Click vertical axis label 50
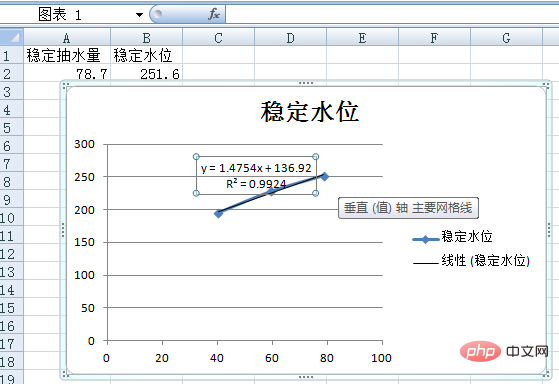Image resolution: width=559 pixels, height=384 pixels. click(88, 308)
